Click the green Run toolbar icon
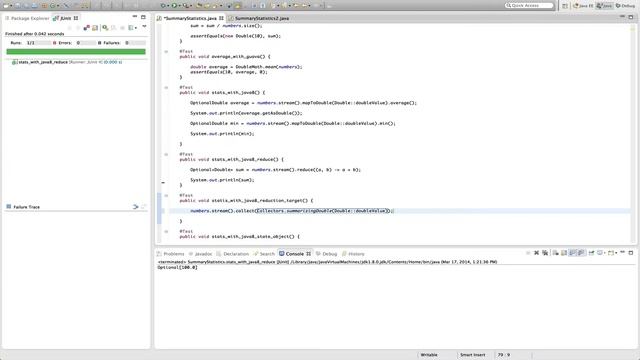Viewport: 640px width, 360px height. tap(174, 6)
